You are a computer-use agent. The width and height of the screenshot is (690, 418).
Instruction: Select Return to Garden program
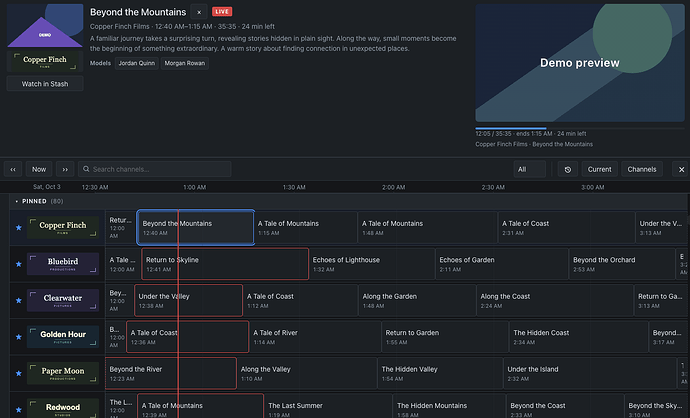click(x=445, y=337)
